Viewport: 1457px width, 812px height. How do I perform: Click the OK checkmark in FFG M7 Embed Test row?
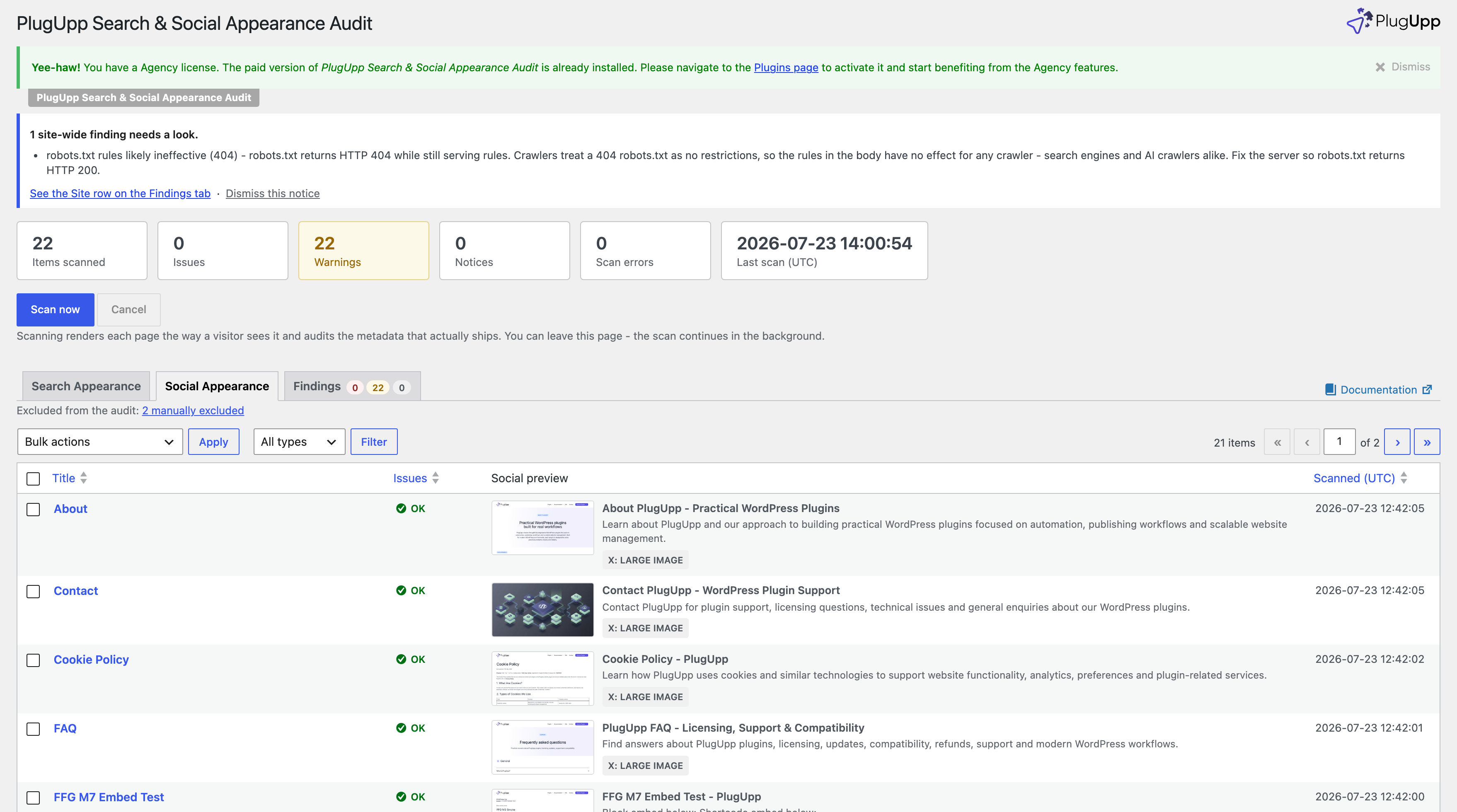(401, 797)
